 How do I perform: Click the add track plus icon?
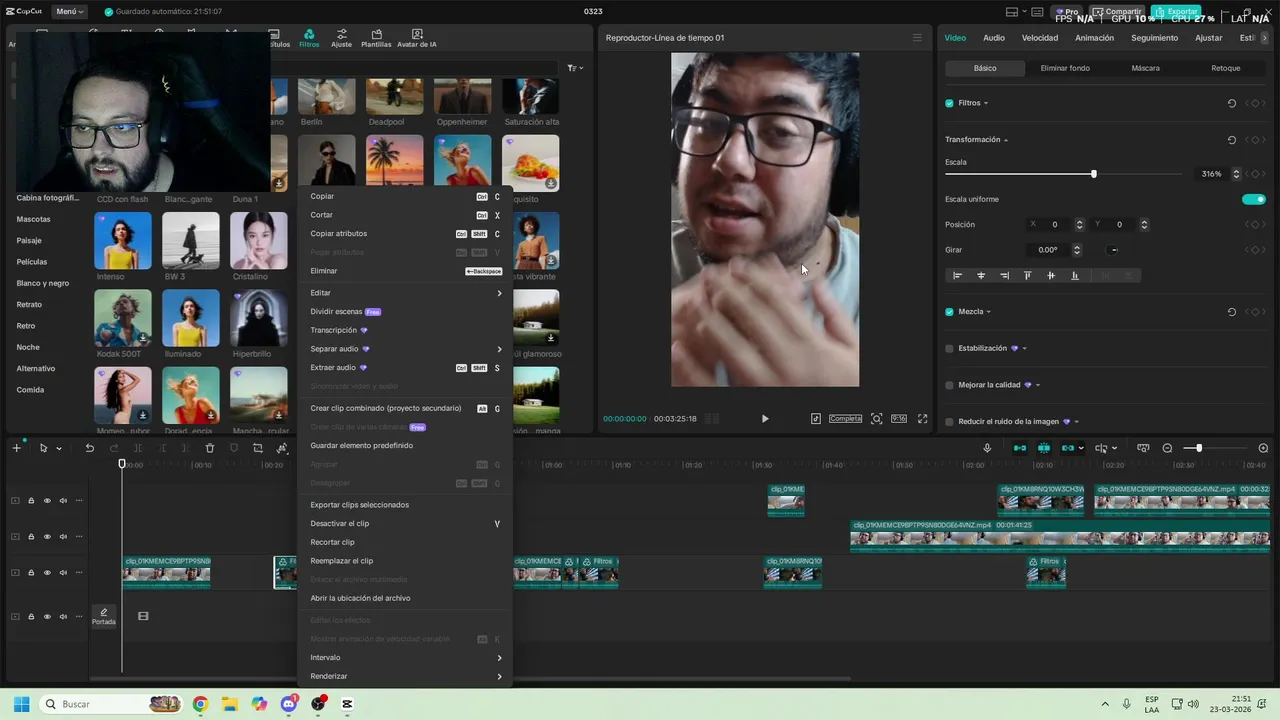coord(16,448)
